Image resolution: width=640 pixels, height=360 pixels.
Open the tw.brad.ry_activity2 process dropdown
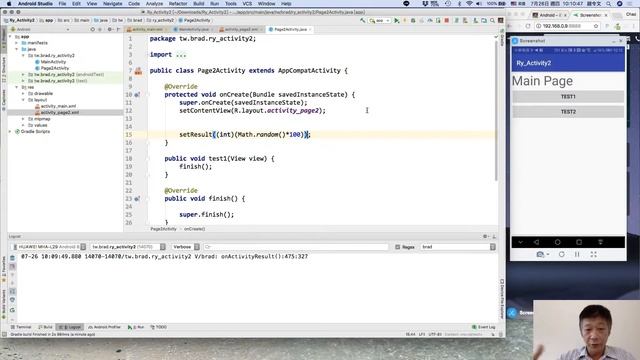pos(128,247)
